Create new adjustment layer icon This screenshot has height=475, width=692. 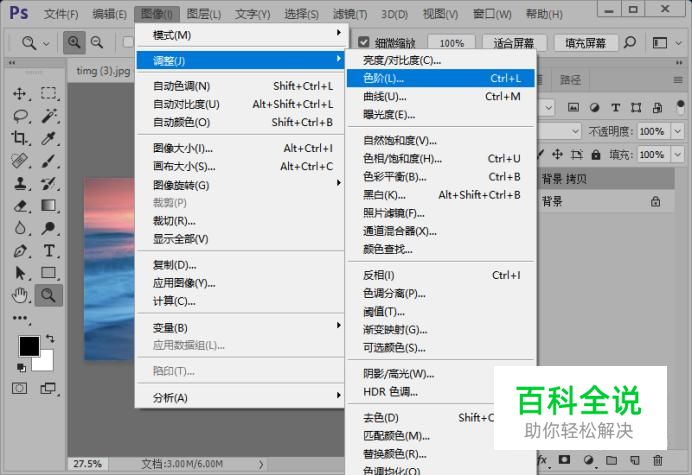(588, 460)
